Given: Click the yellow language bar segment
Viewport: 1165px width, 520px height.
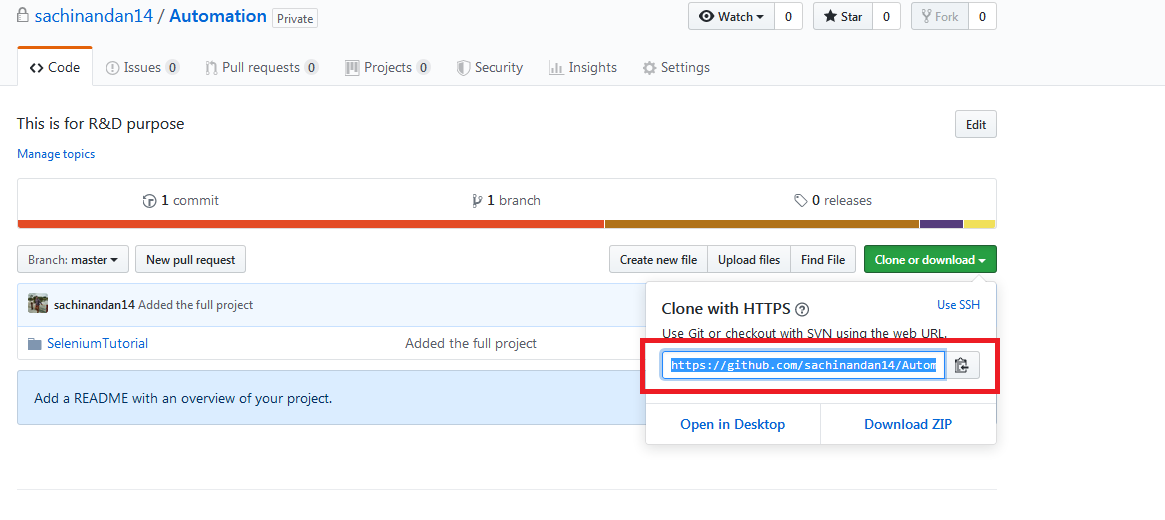Looking at the screenshot, I should tap(980, 224).
